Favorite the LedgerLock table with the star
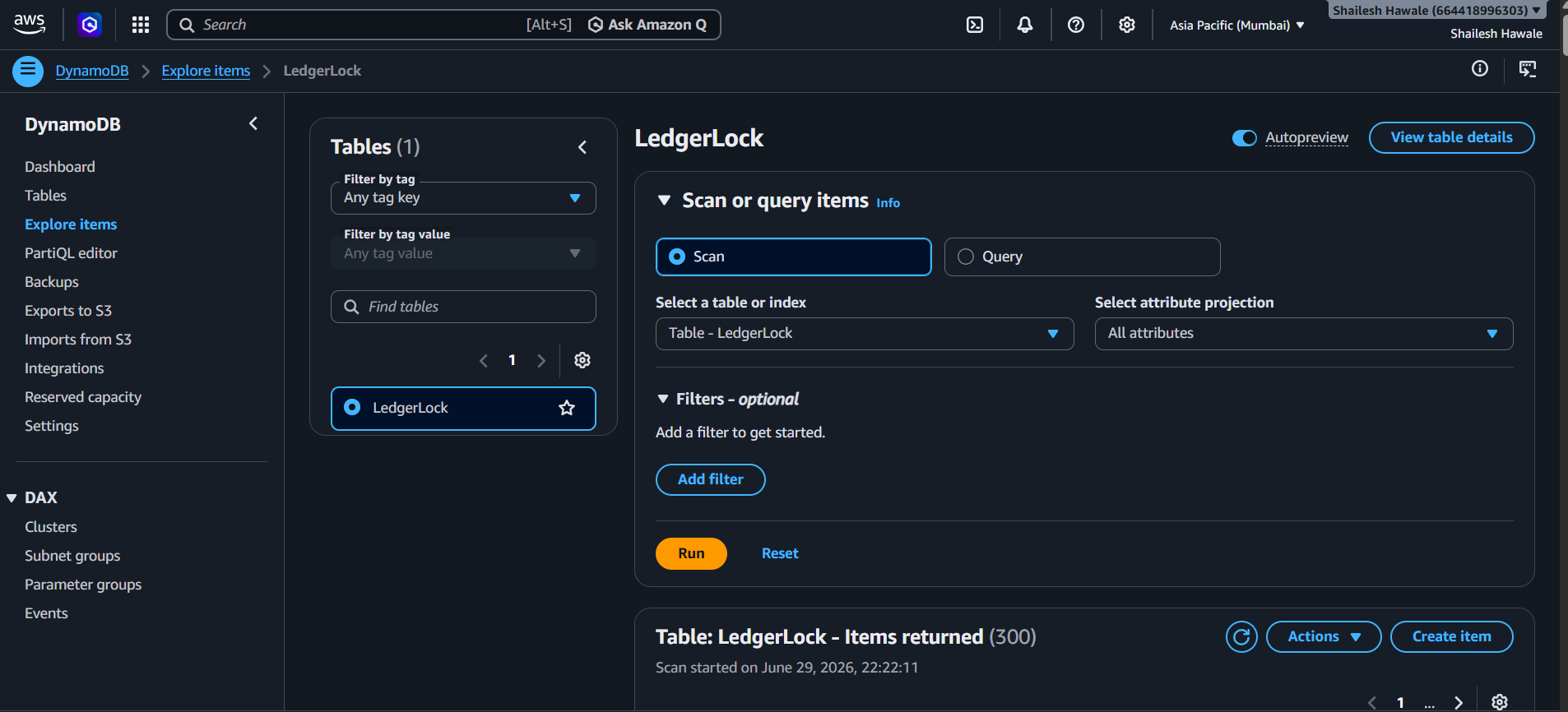This screenshot has height=712, width=1568. coord(567,408)
